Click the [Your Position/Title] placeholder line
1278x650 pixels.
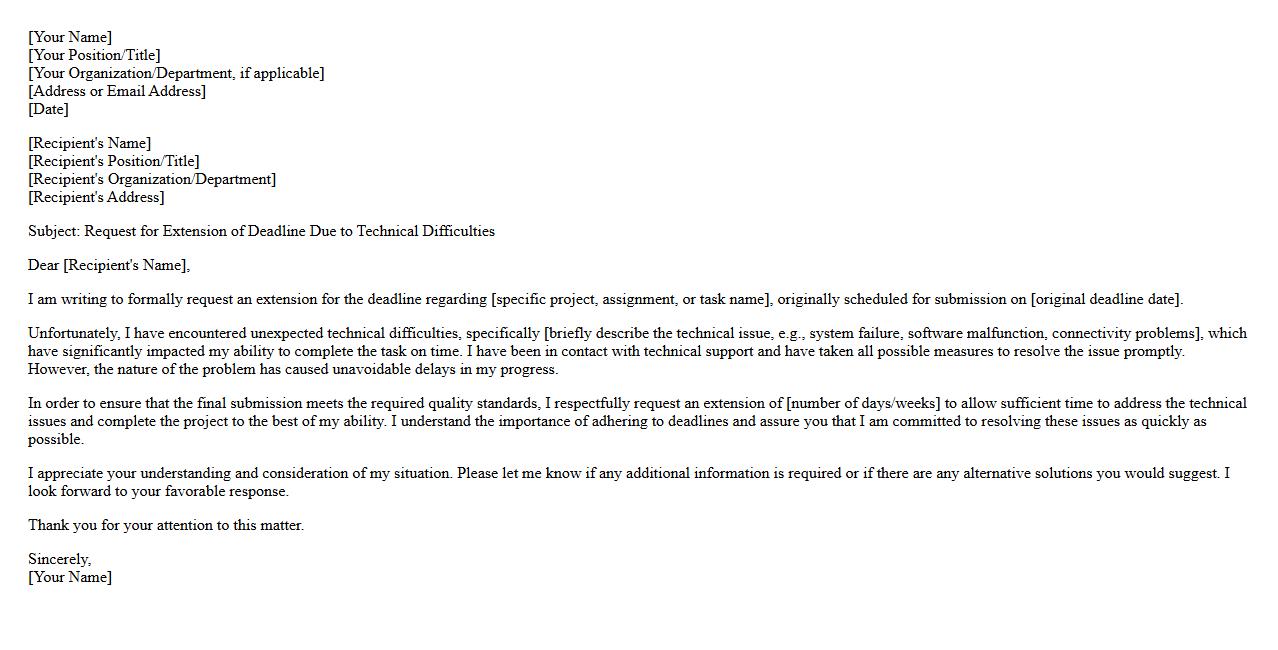tap(94, 55)
